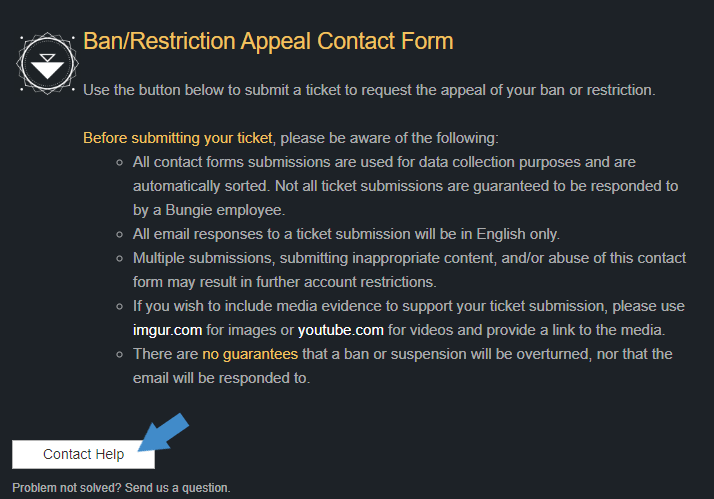Click the bullet marker beside 'Multiple submissions'

tap(120, 259)
